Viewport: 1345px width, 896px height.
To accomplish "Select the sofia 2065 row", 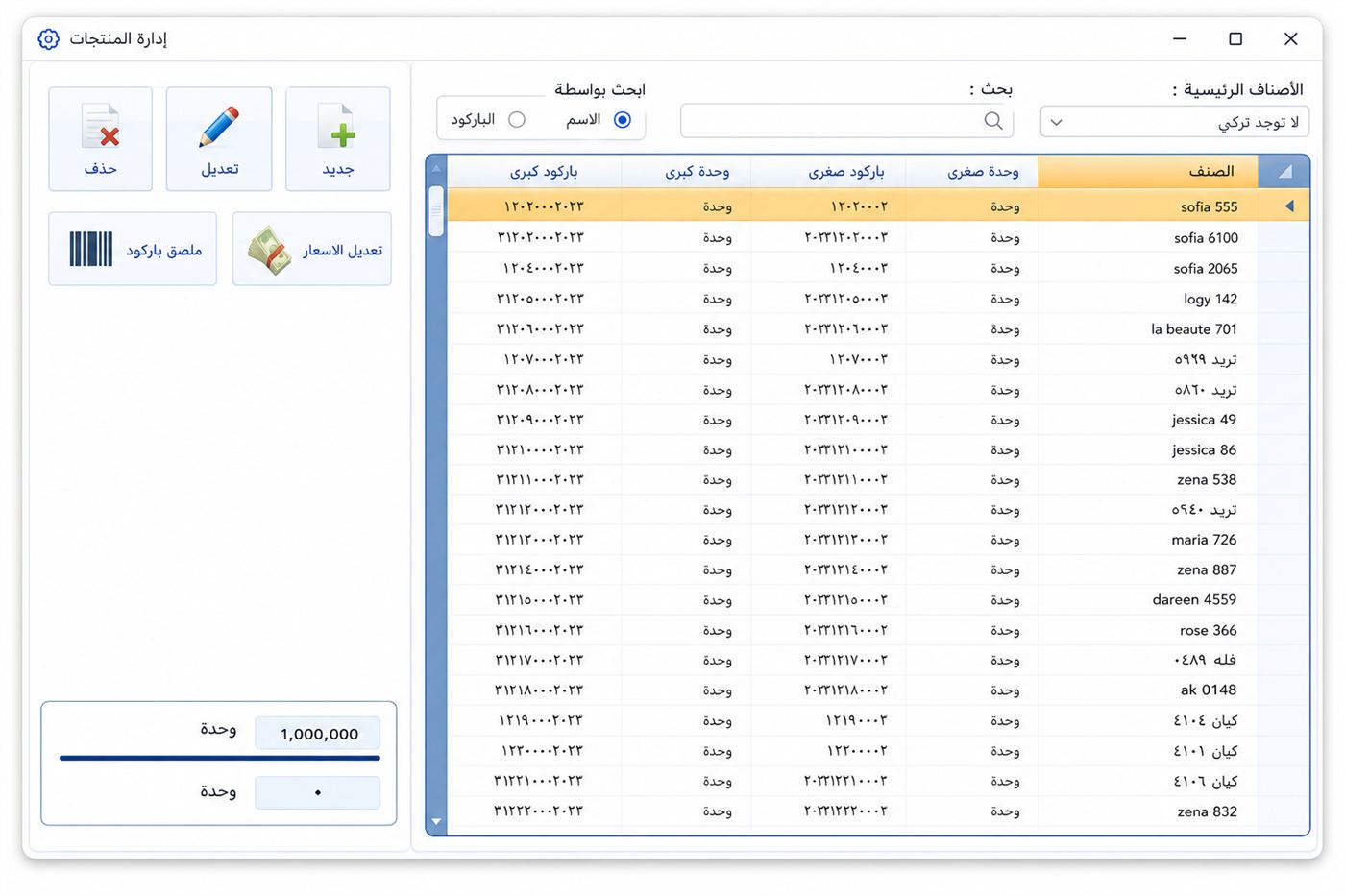I will coord(878,268).
